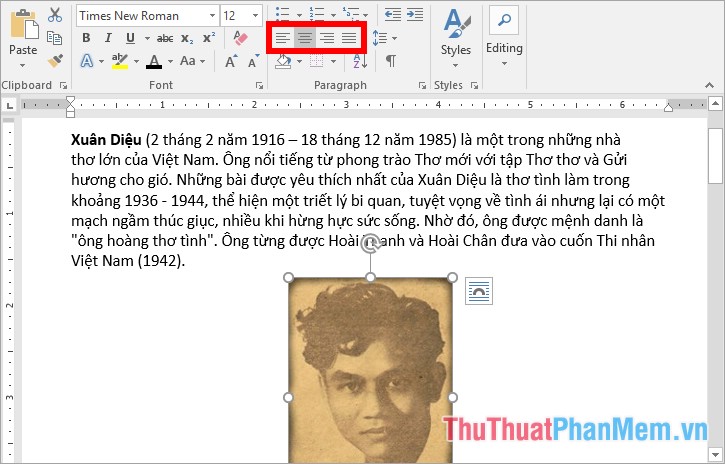Screen dimensions: 725x464
Task: Click the Cut scissors icon
Action: [x=55, y=15]
